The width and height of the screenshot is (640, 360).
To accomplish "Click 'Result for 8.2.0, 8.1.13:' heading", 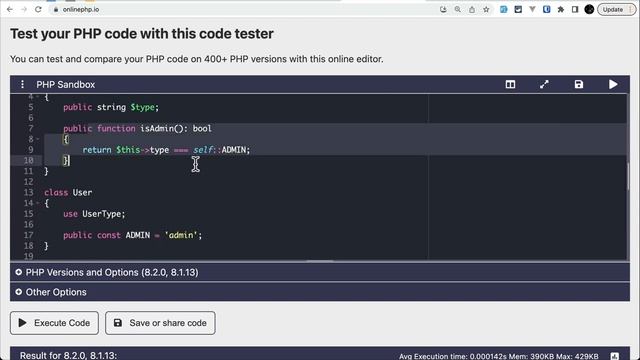I will [69, 355].
